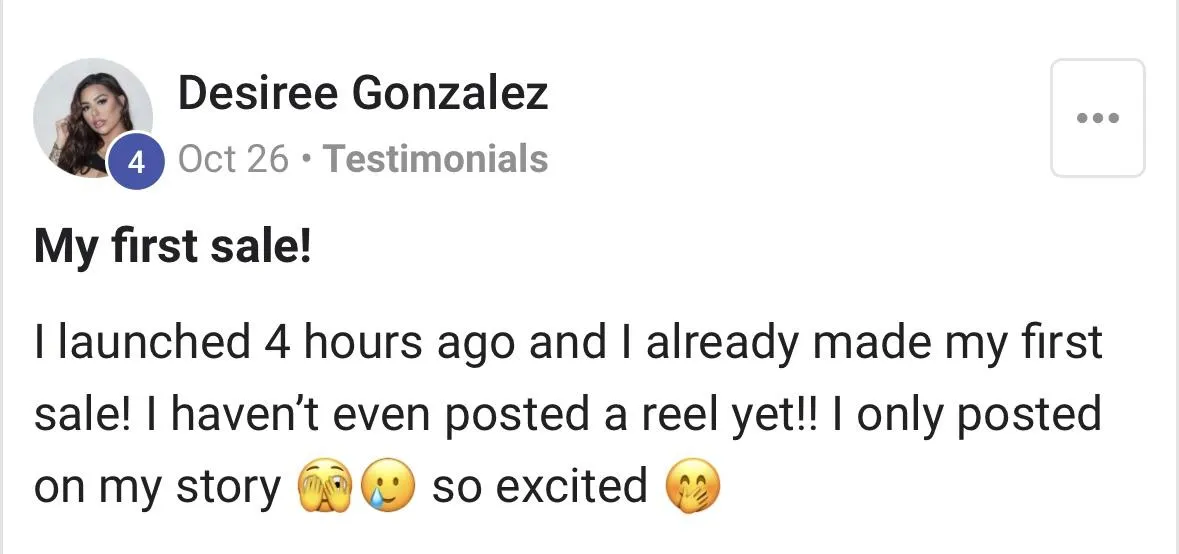Click the dot separator before Testimonials
The width and height of the screenshot is (1179, 554).
(305, 159)
